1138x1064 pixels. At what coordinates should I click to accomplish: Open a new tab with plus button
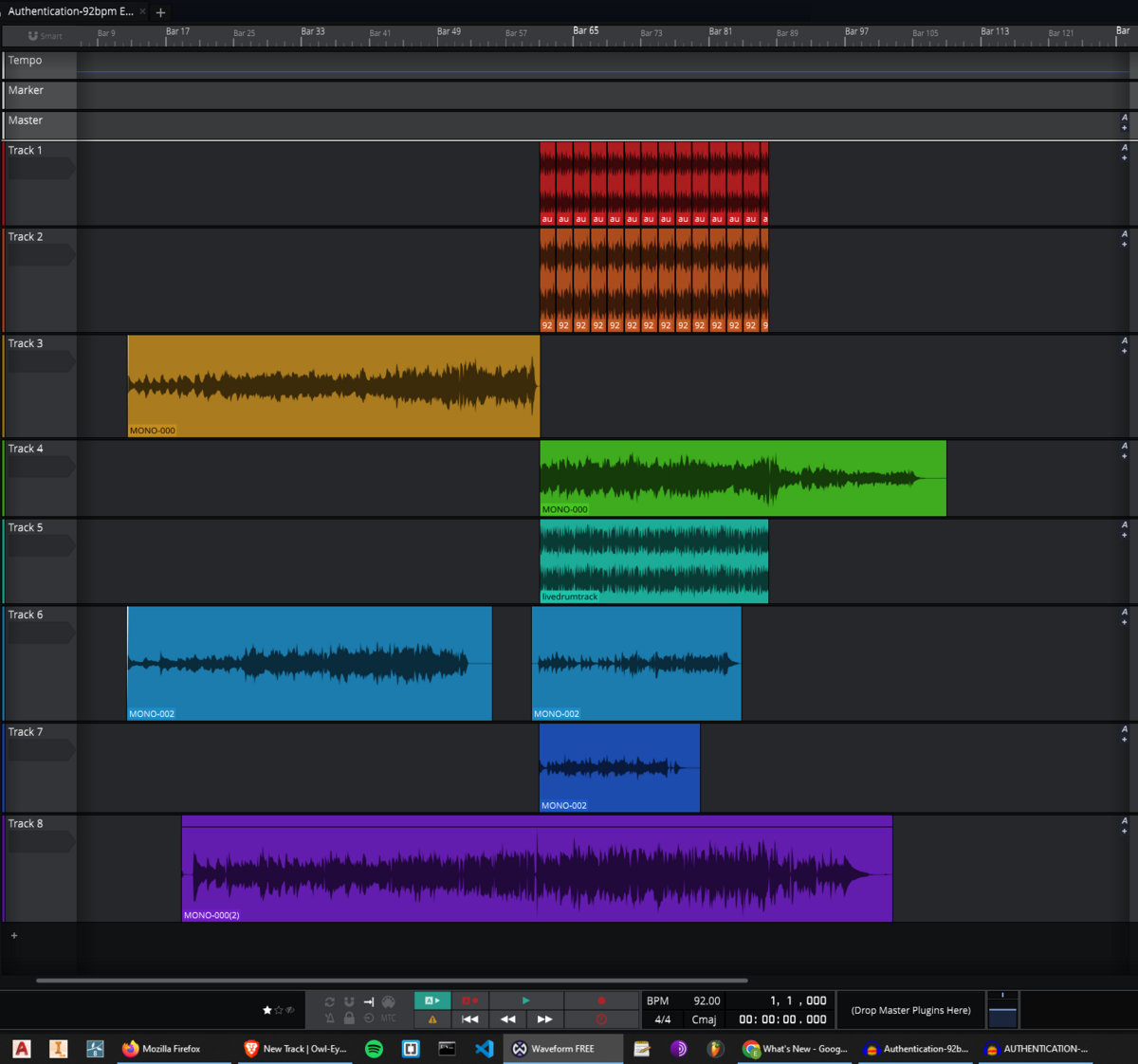pos(160,12)
